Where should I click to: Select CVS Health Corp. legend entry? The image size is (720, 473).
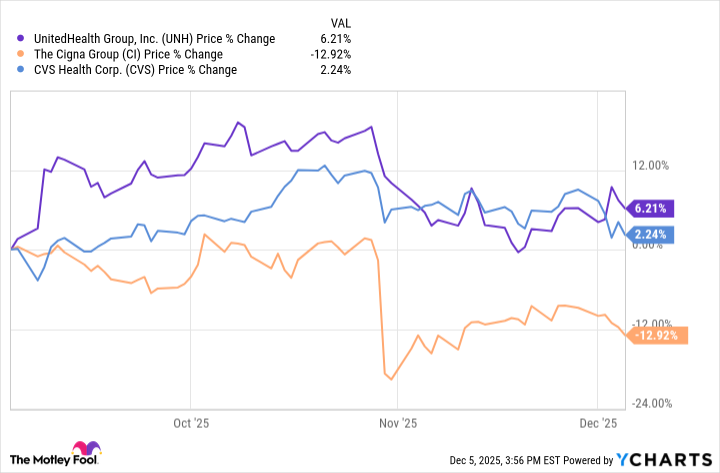pyautogui.click(x=133, y=70)
